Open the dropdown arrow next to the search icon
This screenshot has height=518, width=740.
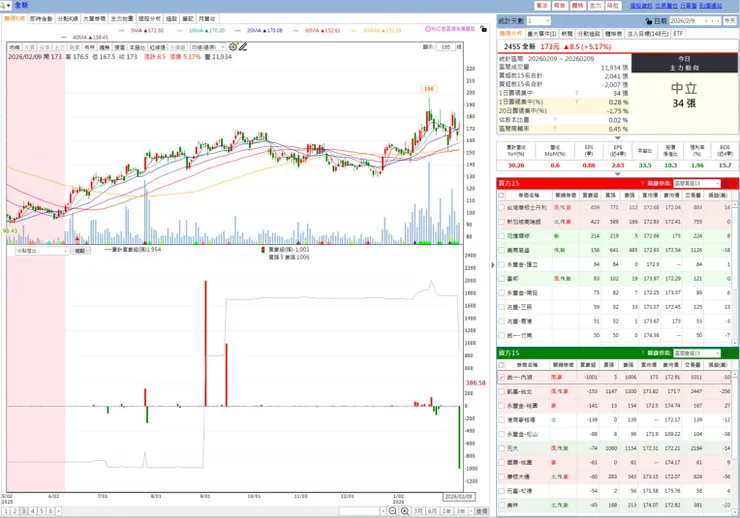(x=9, y=5)
